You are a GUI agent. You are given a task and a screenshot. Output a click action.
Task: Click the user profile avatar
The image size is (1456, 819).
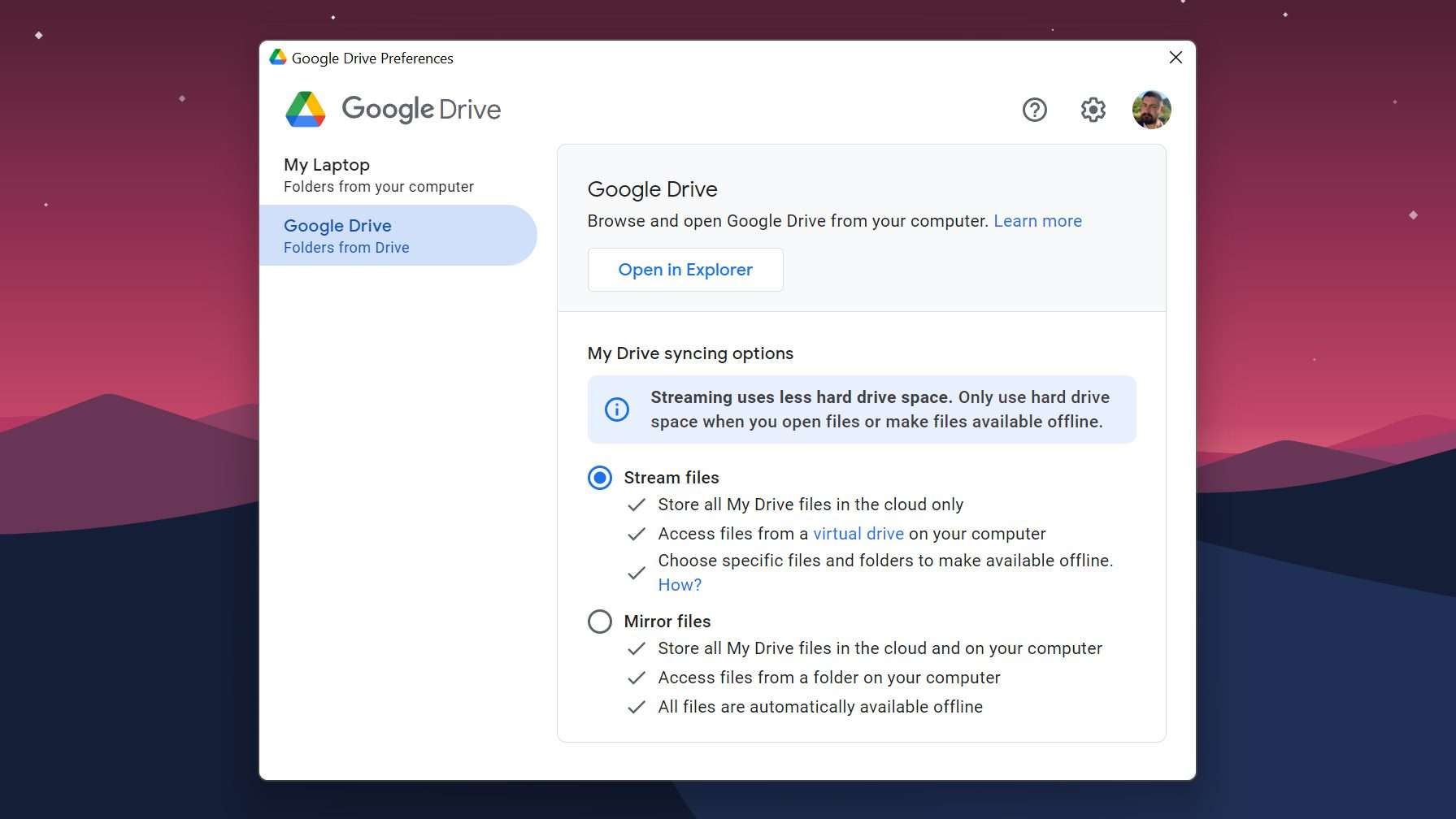[1151, 110]
